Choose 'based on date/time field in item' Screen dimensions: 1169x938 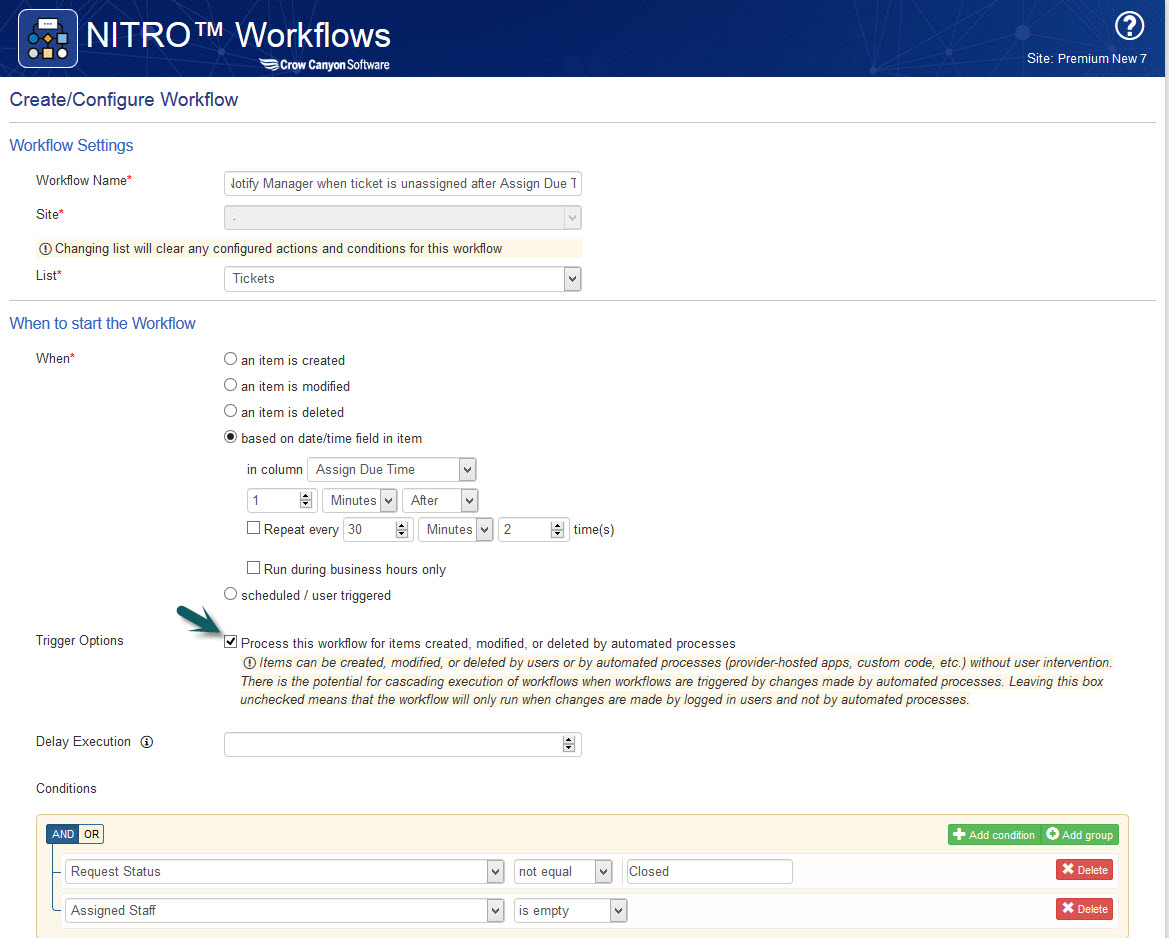point(230,438)
